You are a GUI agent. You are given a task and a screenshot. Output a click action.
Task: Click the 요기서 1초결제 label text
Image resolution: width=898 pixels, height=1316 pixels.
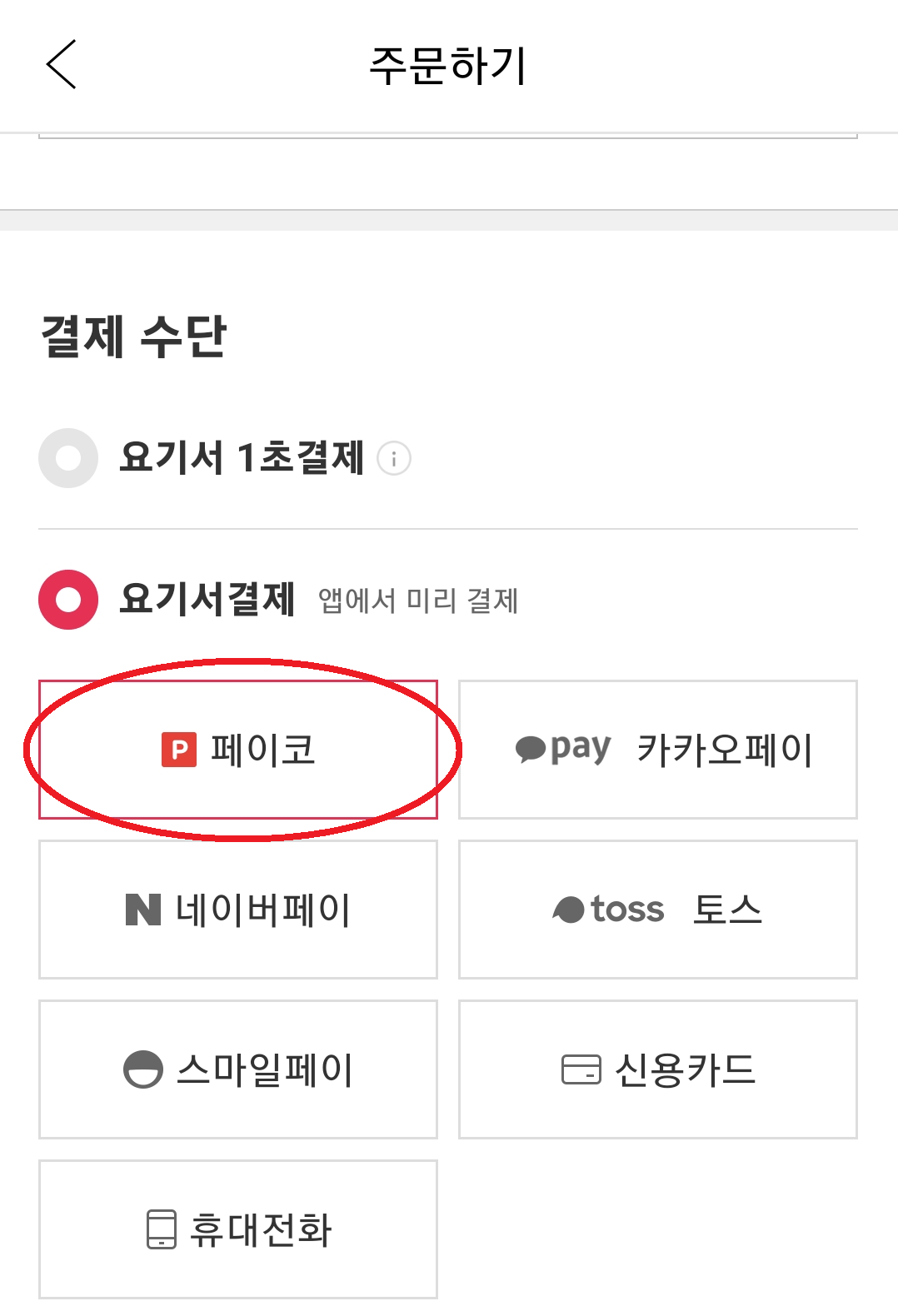[242, 458]
